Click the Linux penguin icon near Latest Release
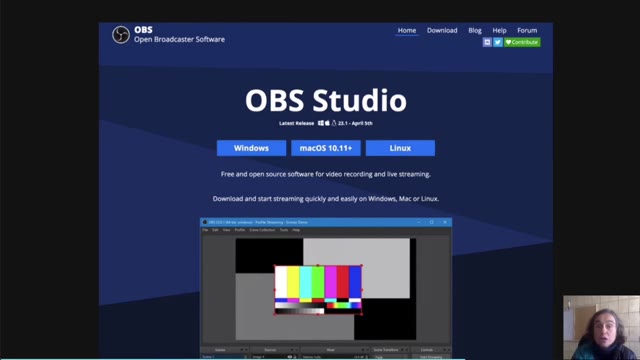Image resolution: width=640 pixels, height=360 pixels. tap(333, 123)
